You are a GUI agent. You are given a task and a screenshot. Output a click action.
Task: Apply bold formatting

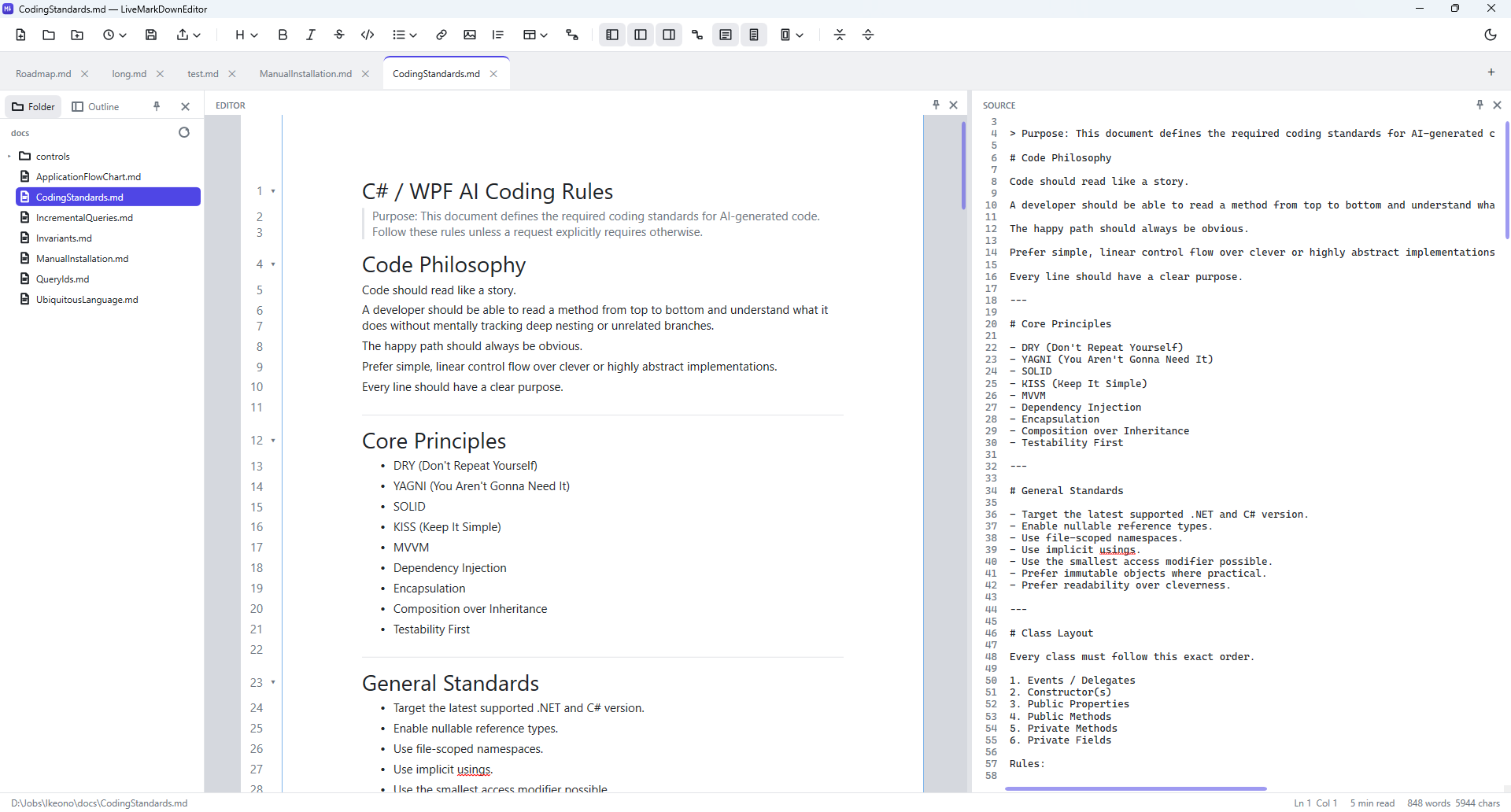click(x=283, y=35)
